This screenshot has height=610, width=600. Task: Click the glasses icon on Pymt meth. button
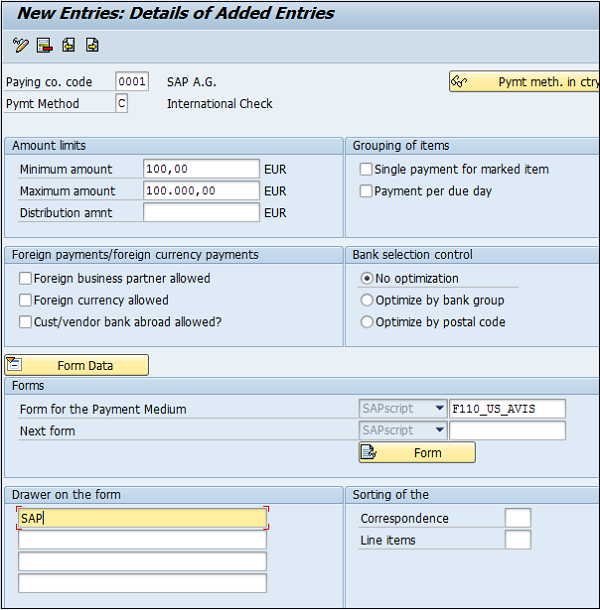tap(460, 82)
